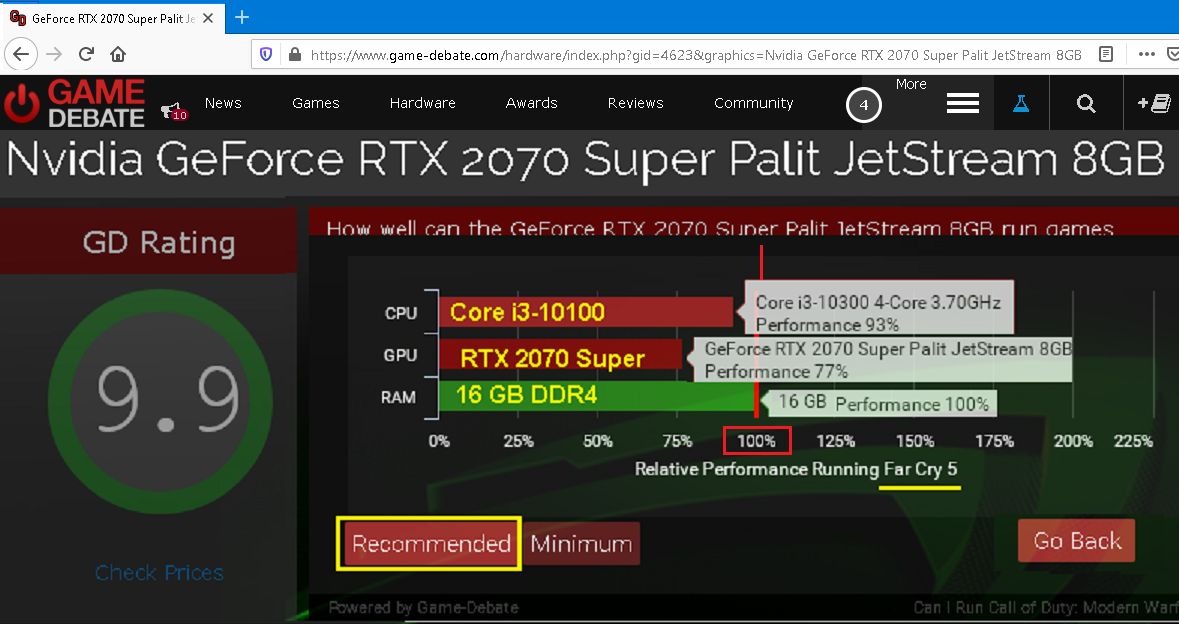Go back with the browser back arrow
This screenshot has height=624, width=1179.
coord(21,54)
